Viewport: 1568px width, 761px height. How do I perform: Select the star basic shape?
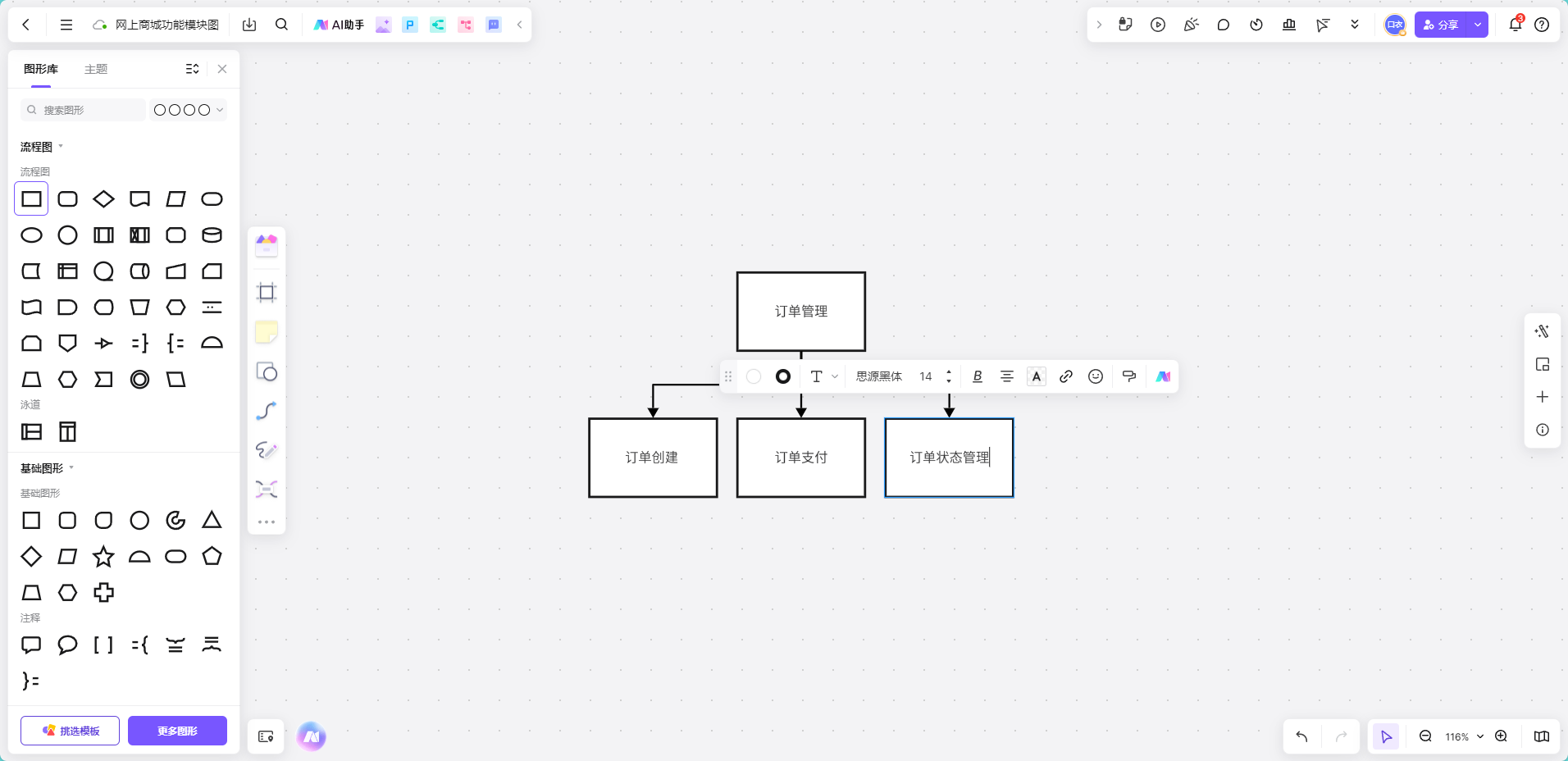[104, 557]
